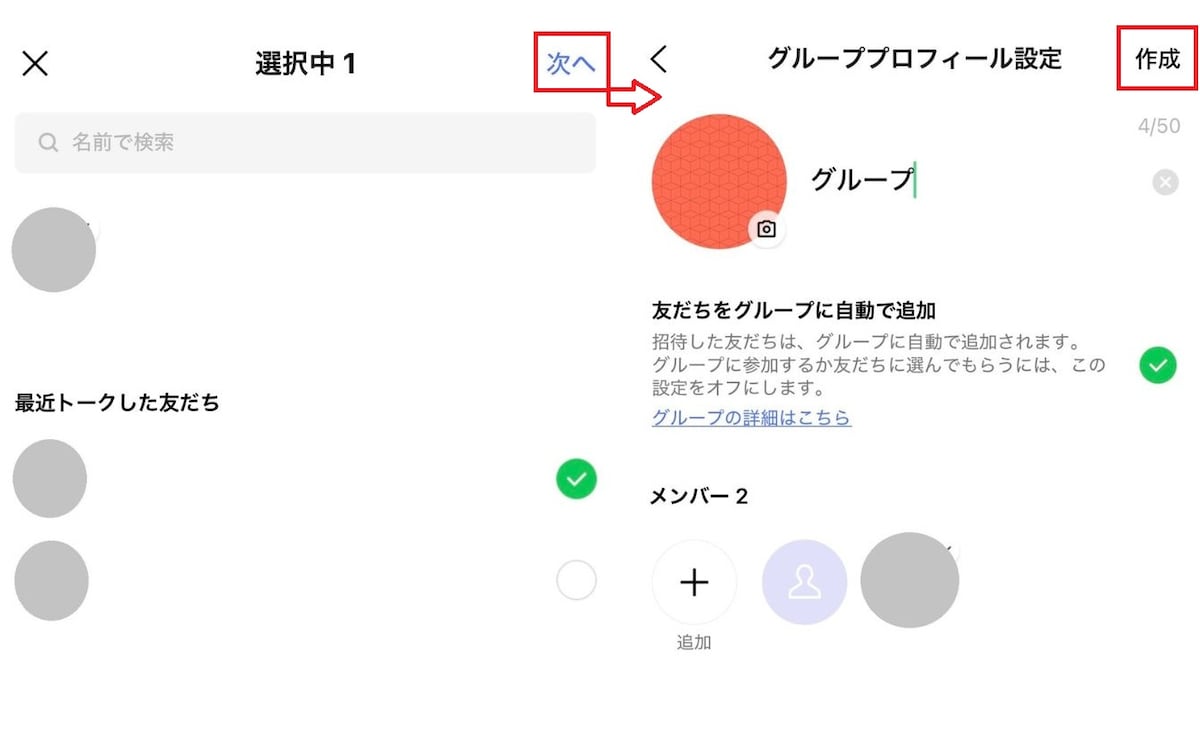Check the circle next to the second recent friend
The height and width of the screenshot is (731, 1200).
pos(576,580)
